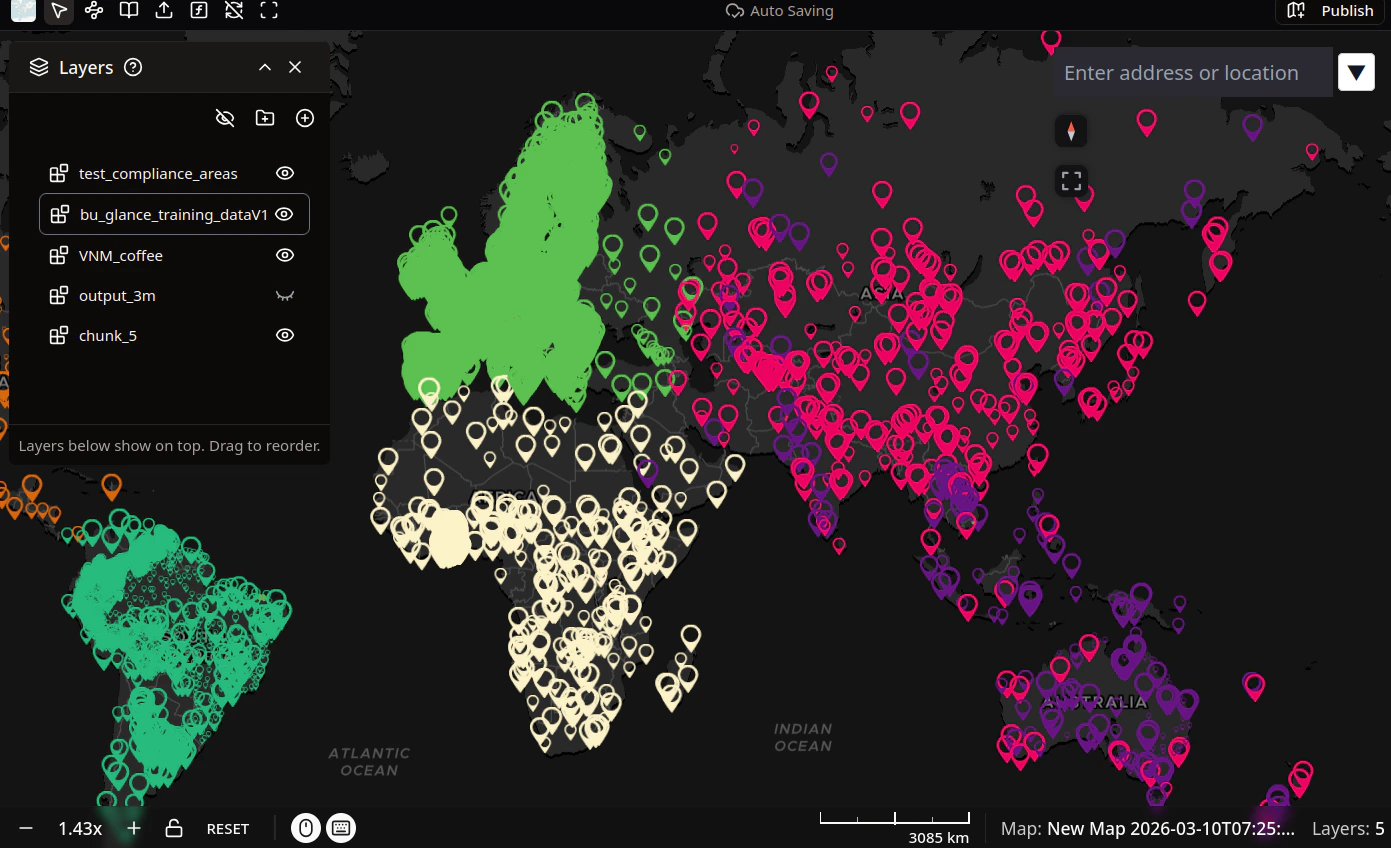This screenshot has height=848, width=1391.
Task: Open the basemap thumbnail in the top toolbar
Action: click(x=24, y=11)
